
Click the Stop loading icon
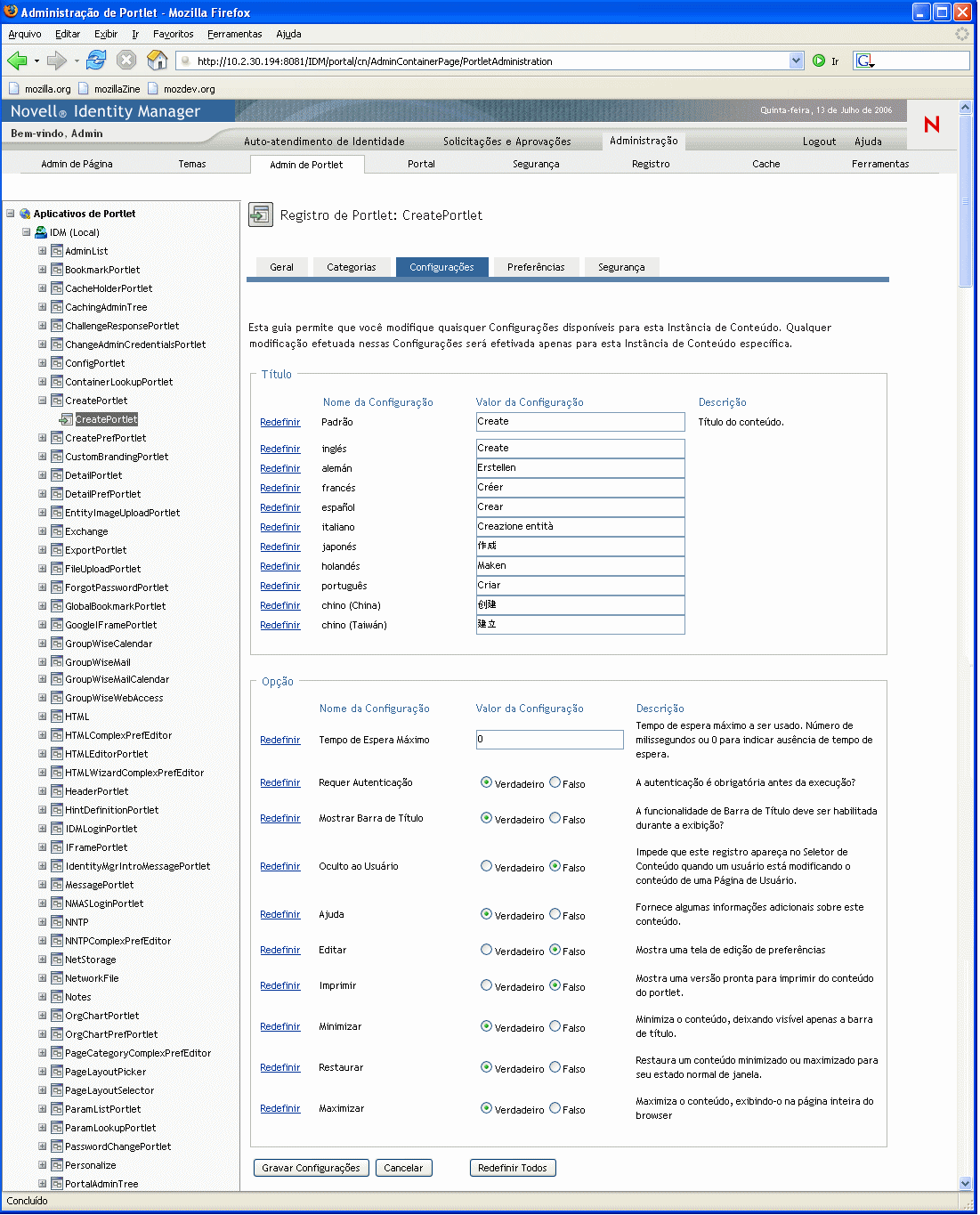tap(126, 61)
